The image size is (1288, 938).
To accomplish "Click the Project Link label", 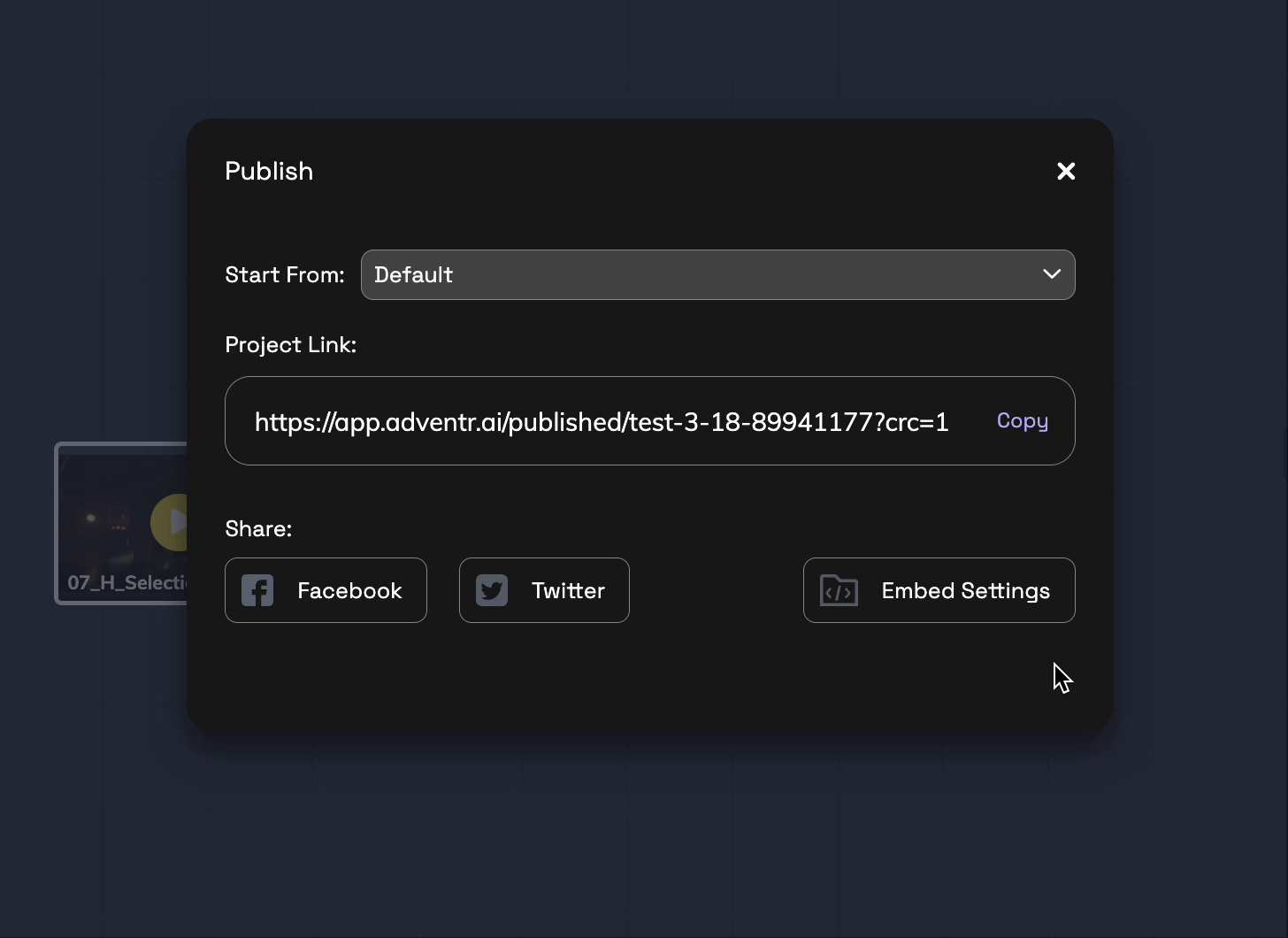I will (290, 344).
